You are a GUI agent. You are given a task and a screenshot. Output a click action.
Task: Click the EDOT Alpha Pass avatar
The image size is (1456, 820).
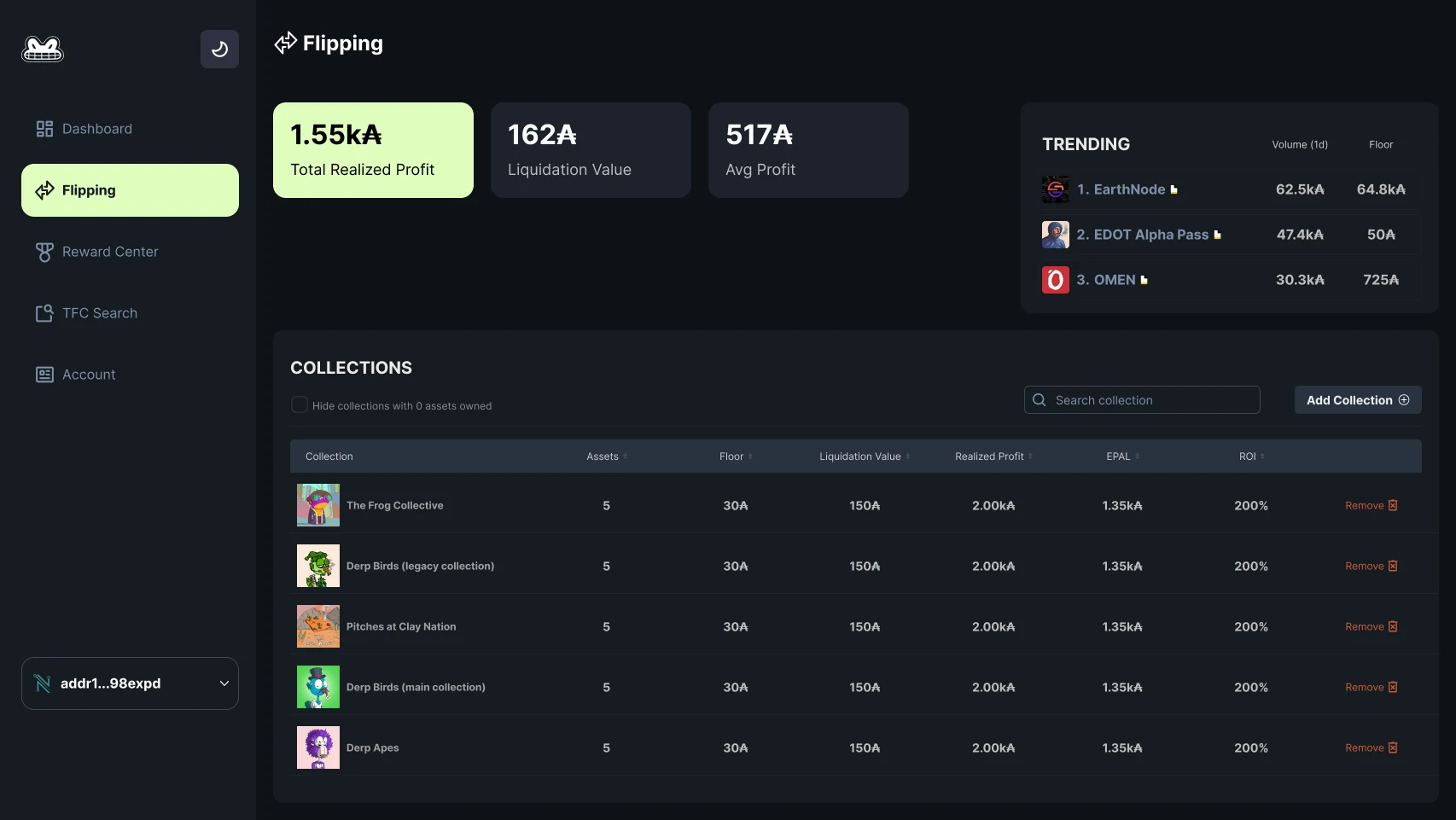click(1056, 235)
